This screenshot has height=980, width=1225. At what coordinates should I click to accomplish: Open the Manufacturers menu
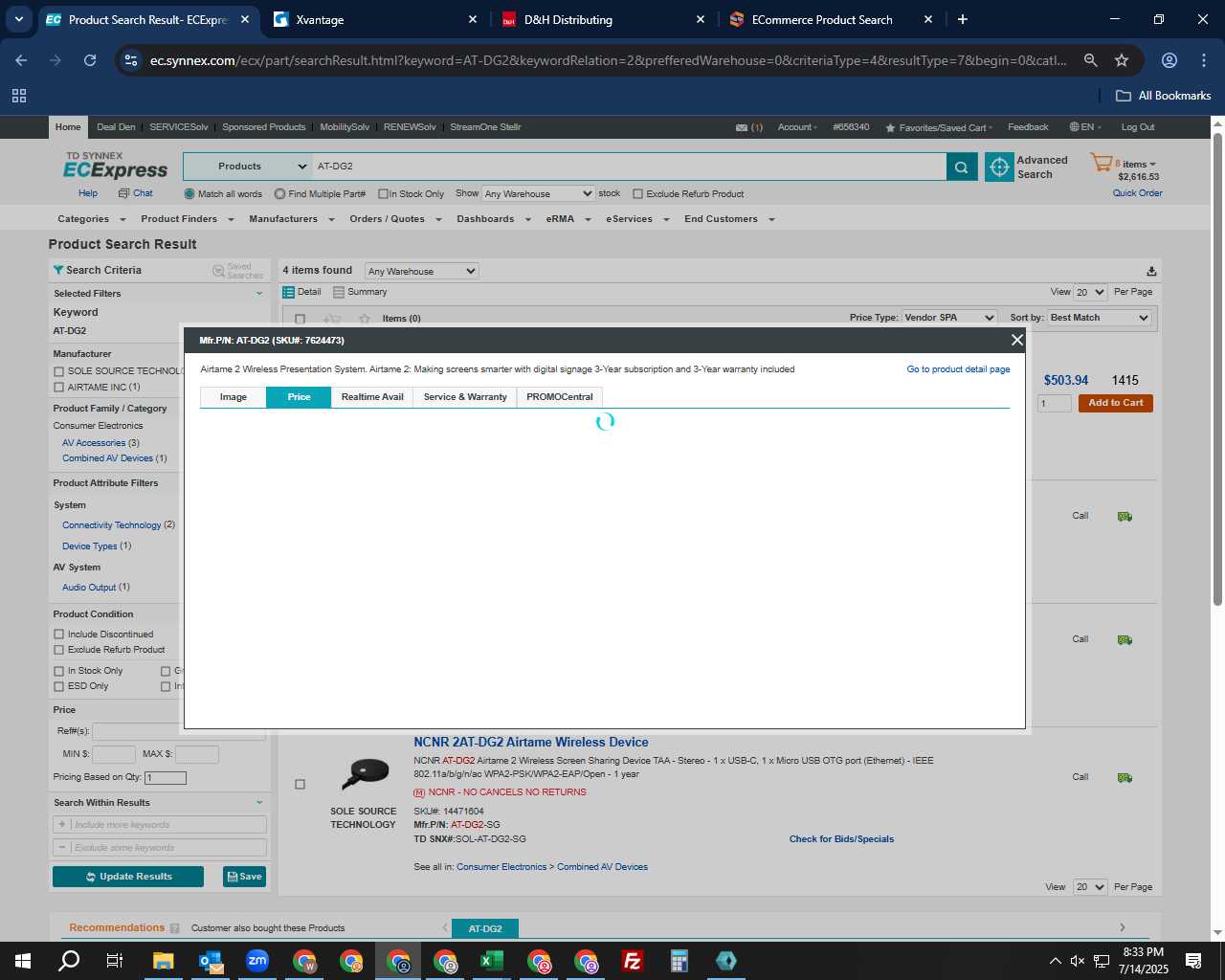291,219
